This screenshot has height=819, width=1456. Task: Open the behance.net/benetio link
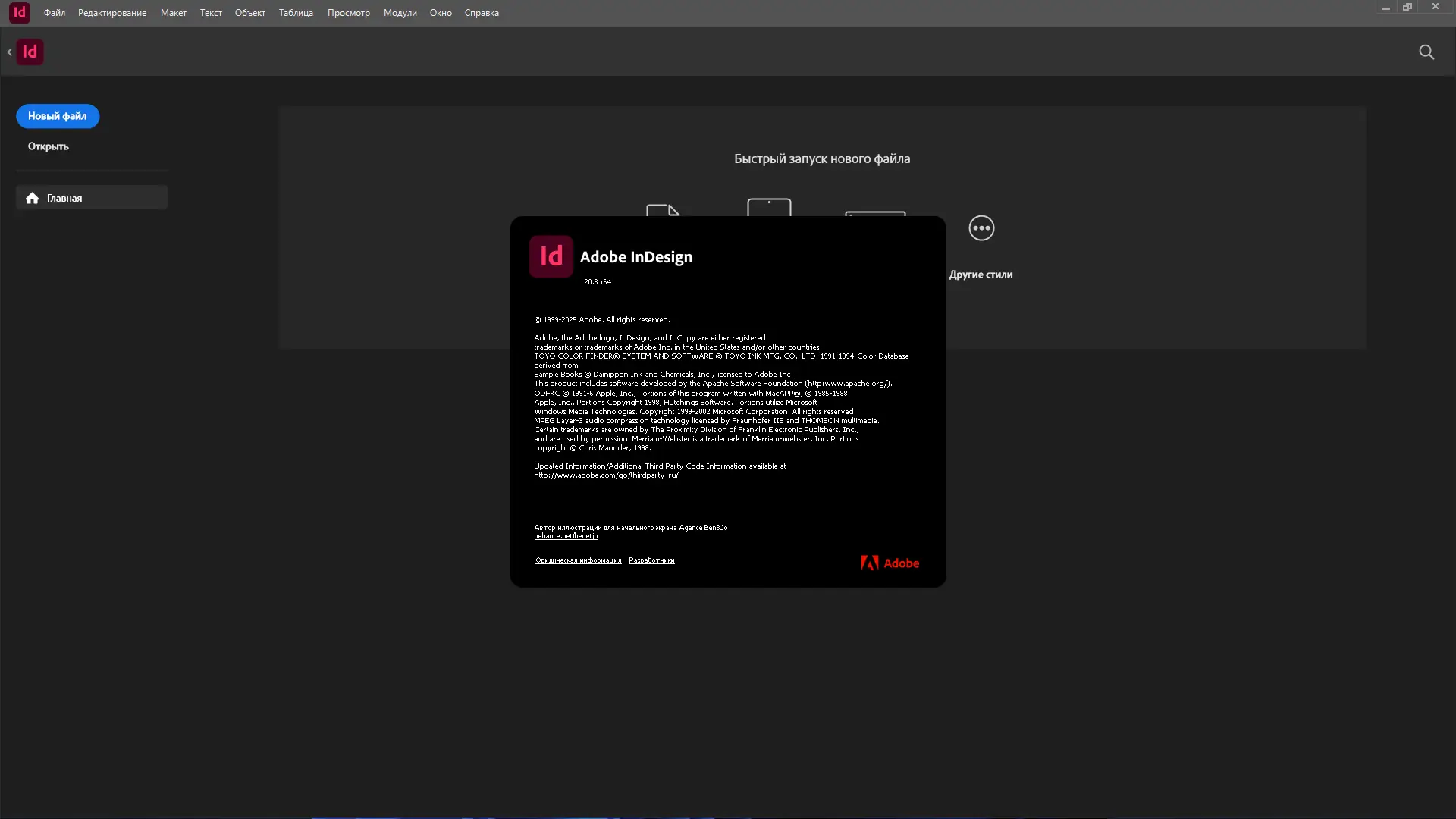pyautogui.click(x=566, y=536)
